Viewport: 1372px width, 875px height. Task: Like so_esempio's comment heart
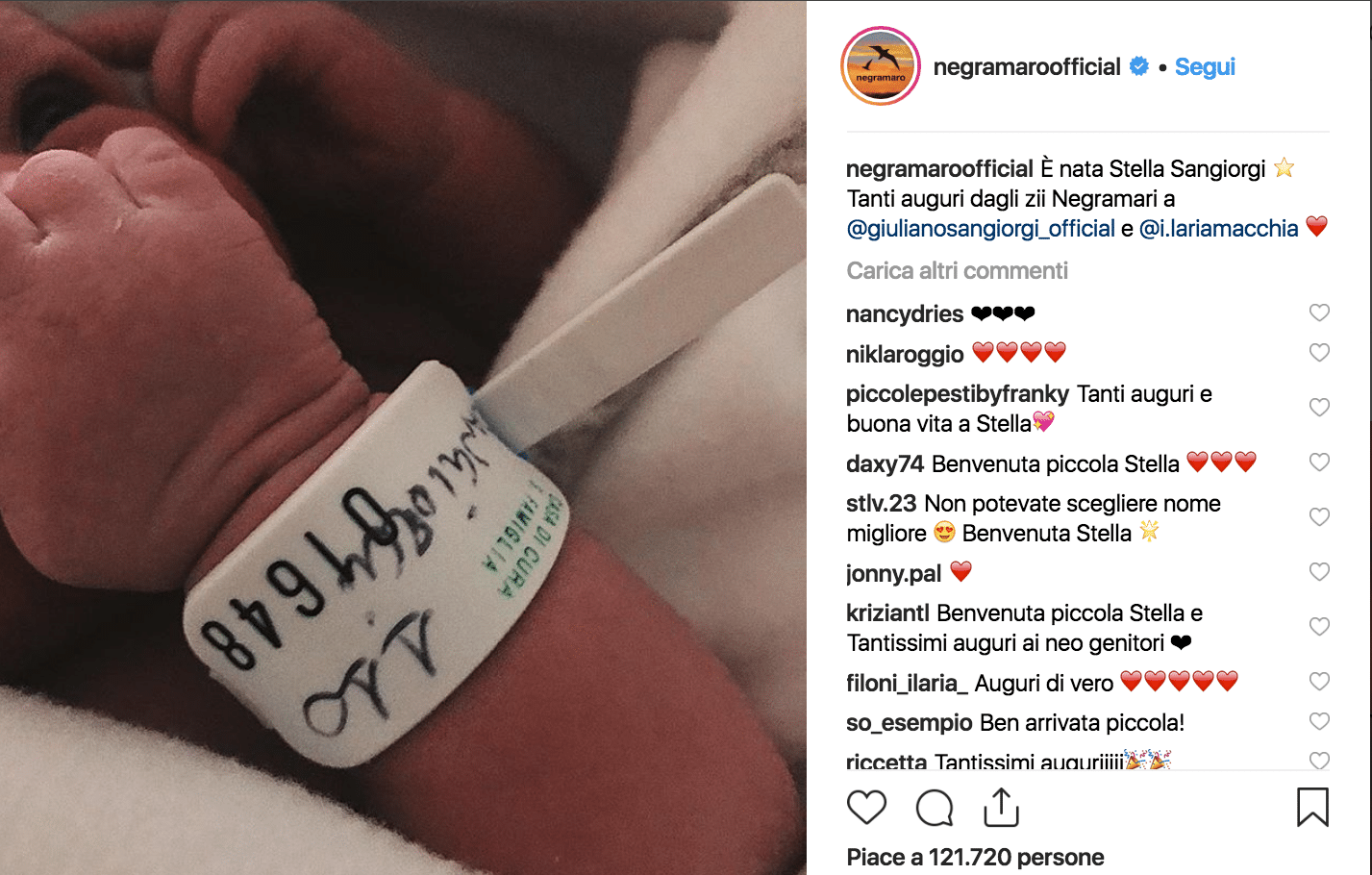tap(1319, 722)
